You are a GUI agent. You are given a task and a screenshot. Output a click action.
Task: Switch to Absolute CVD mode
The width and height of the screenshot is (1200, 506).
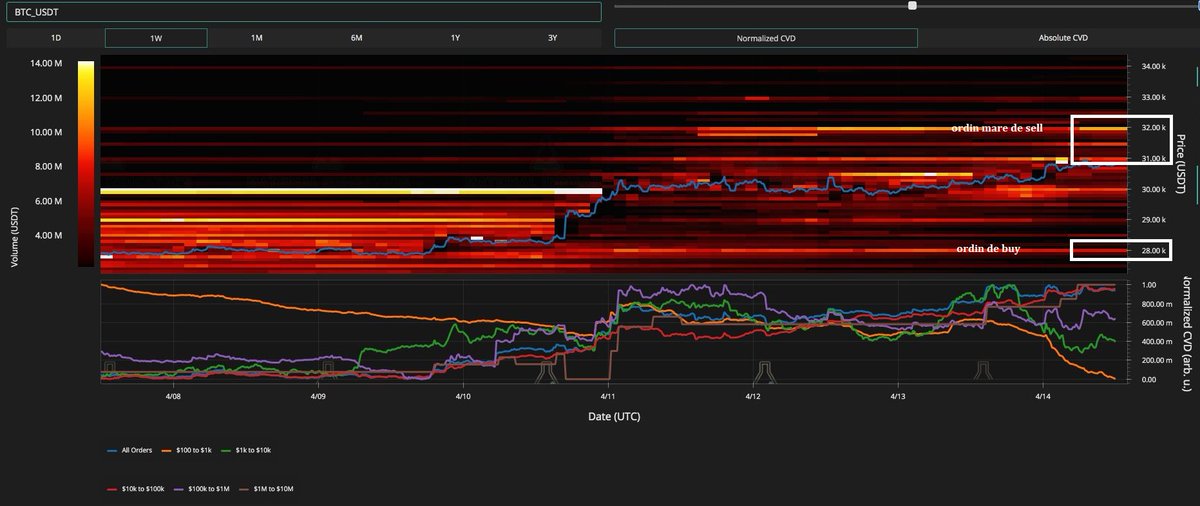pos(1063,38)
